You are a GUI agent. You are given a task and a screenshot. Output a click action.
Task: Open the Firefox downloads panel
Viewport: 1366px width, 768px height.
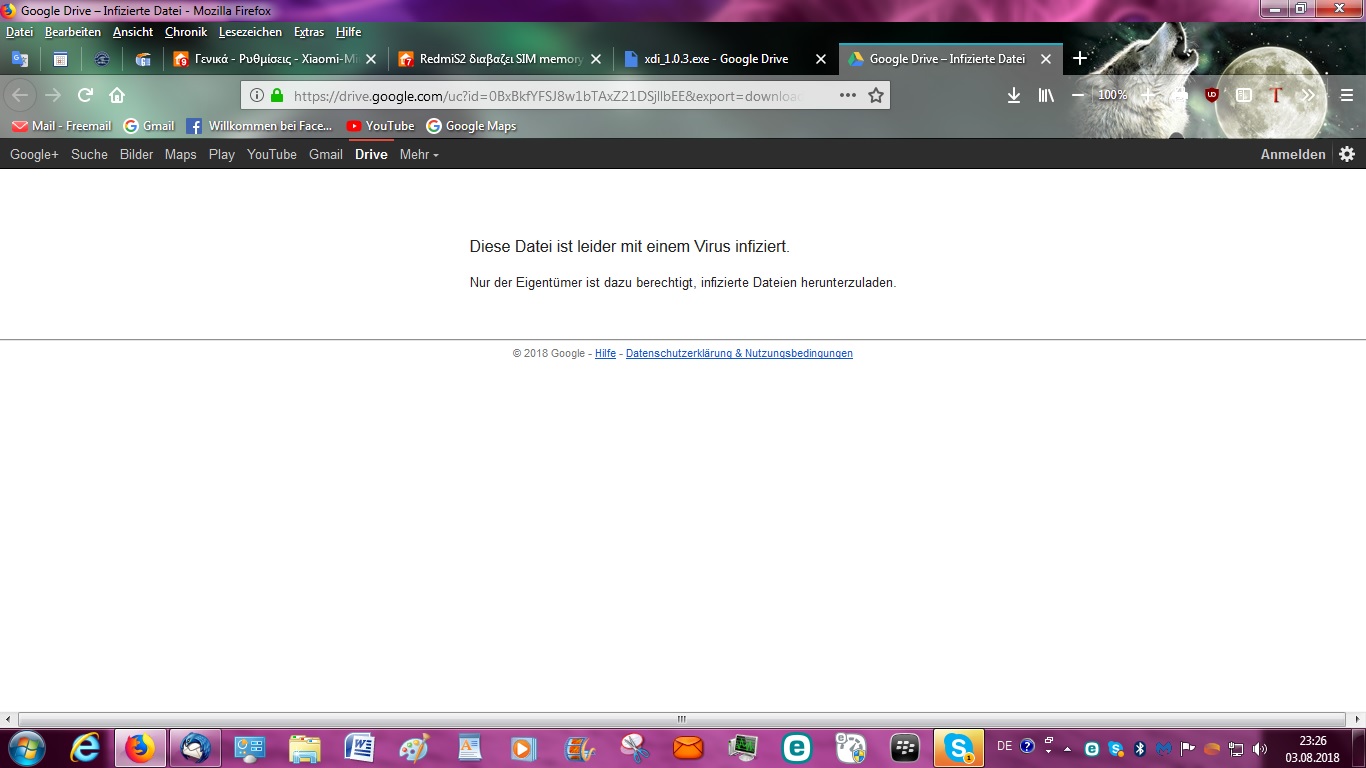click(1013, 95)
